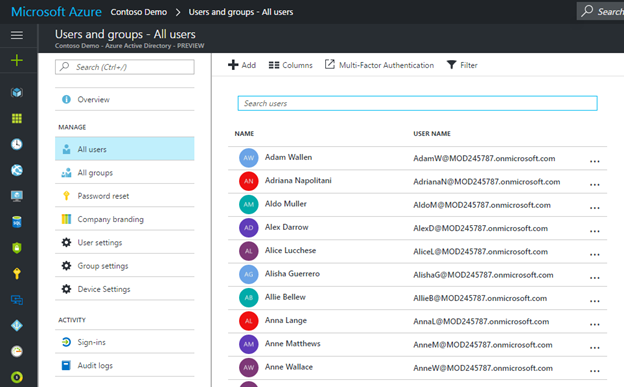Viewport: 624px width, 387px height.
Task: Click the Add user toolbar button
Action: pos(242,65)
